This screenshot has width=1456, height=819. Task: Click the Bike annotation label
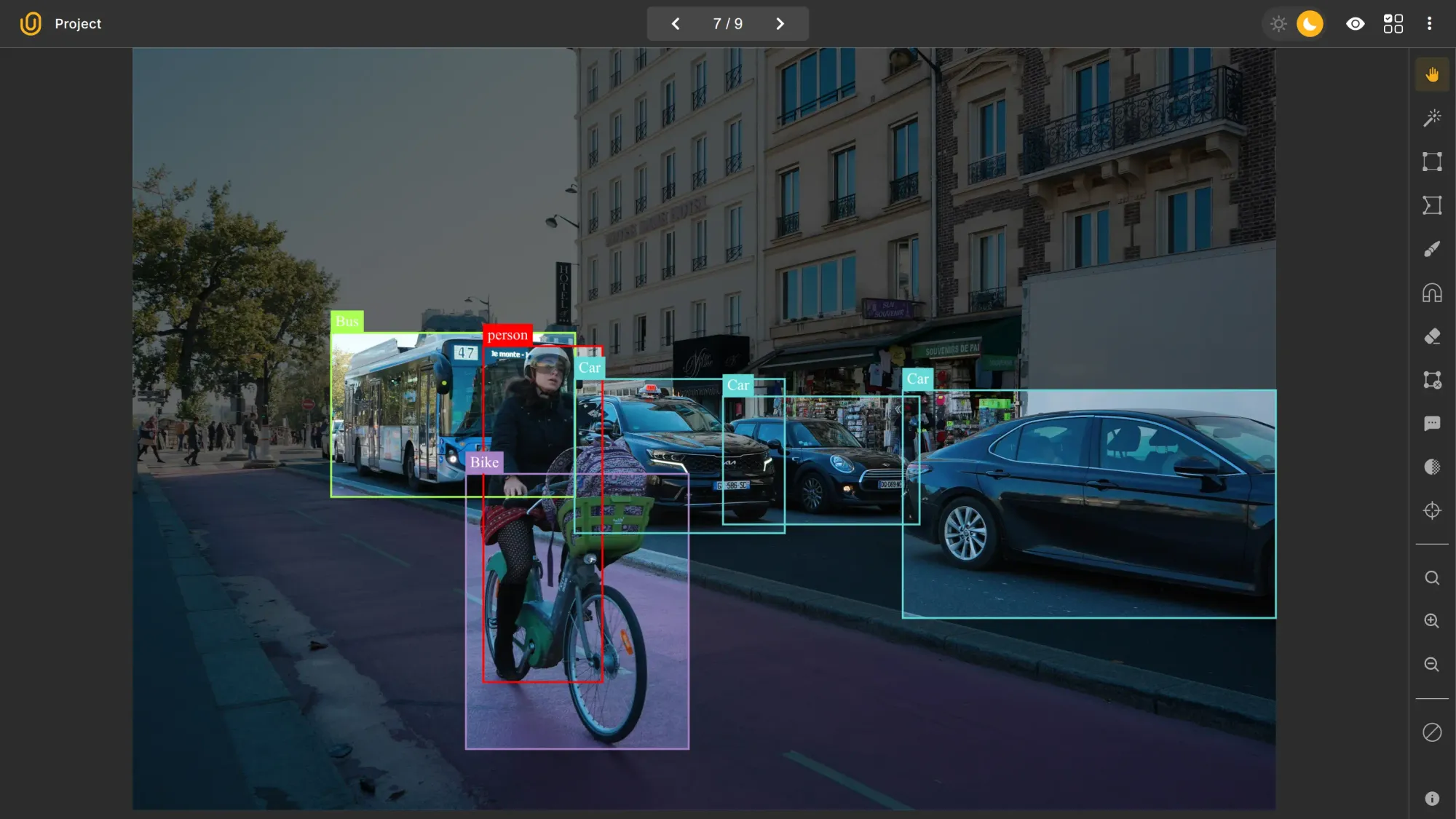tap(484, 462)
